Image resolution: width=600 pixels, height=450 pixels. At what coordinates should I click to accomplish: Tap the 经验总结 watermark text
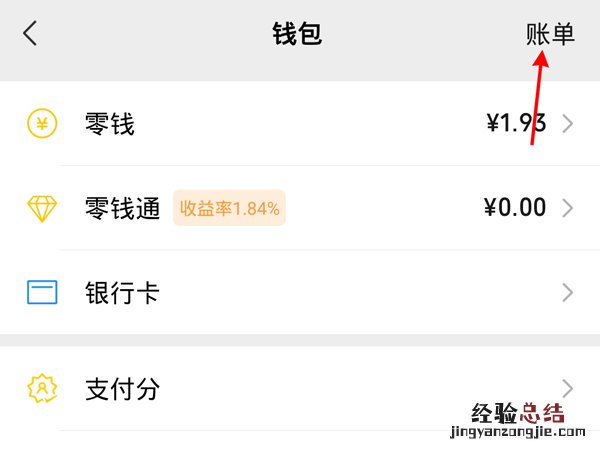point(516,413)
